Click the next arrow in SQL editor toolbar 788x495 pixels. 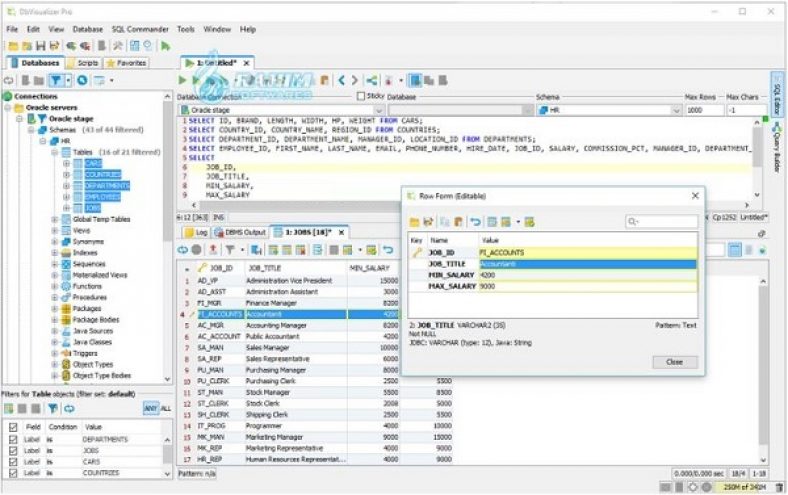pos(353,79)
